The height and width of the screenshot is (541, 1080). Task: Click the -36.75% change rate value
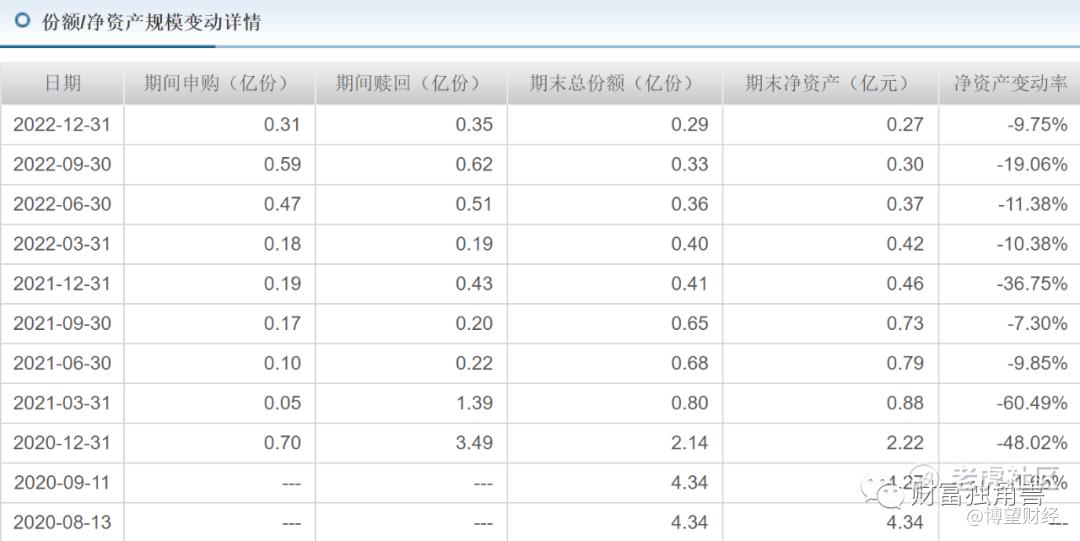[x=1032, y=284]
